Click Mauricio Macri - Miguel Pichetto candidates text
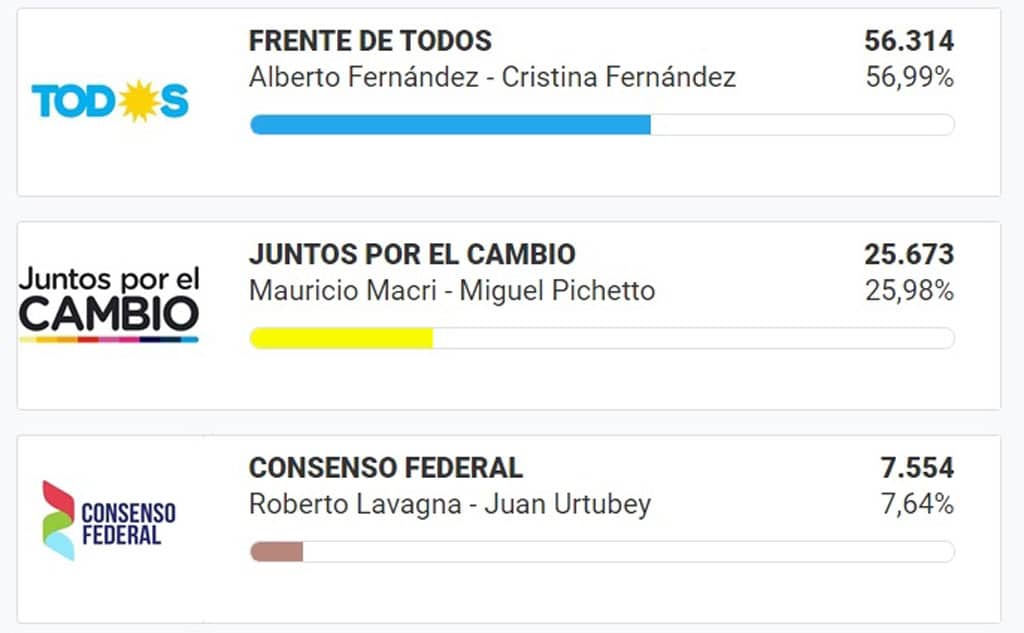 (x=452, y=291)
